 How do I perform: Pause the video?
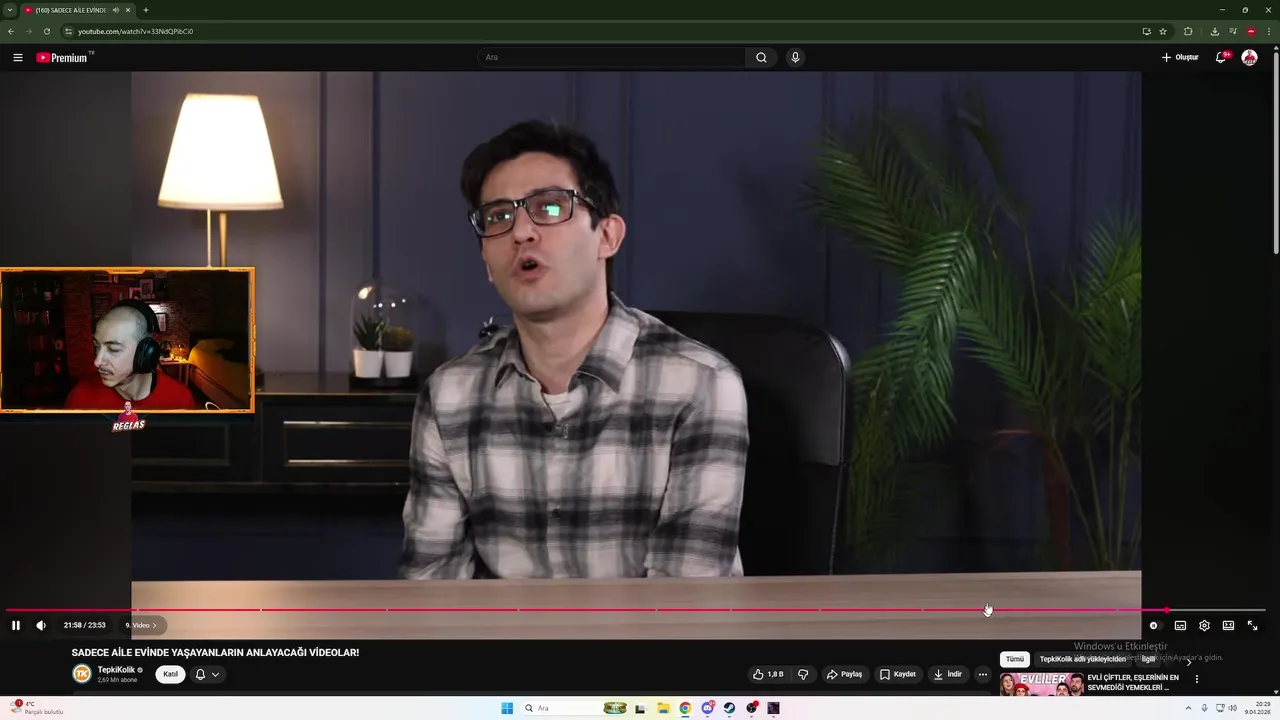[x=16, y=625]
